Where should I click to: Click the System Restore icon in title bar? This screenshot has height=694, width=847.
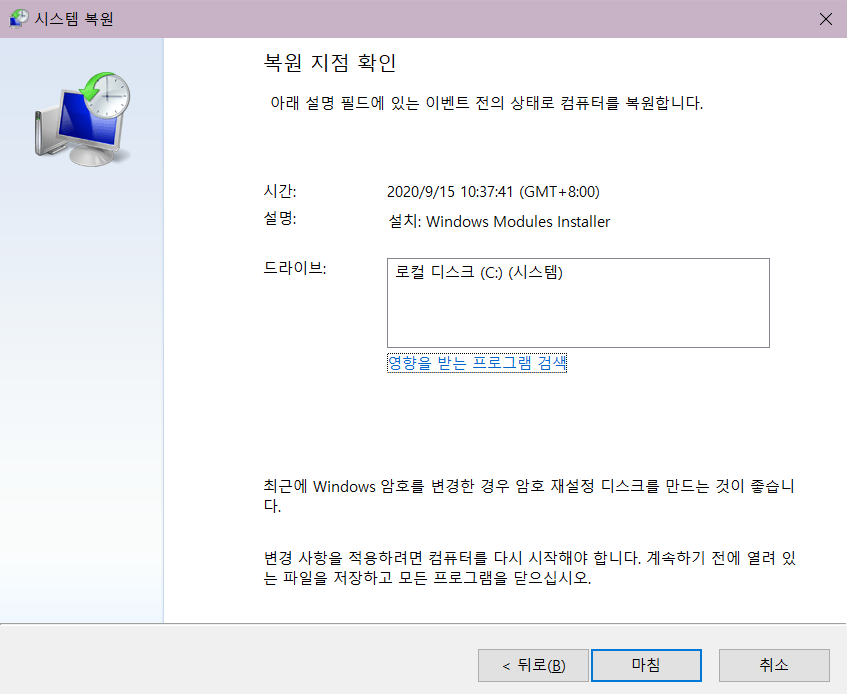18,18
